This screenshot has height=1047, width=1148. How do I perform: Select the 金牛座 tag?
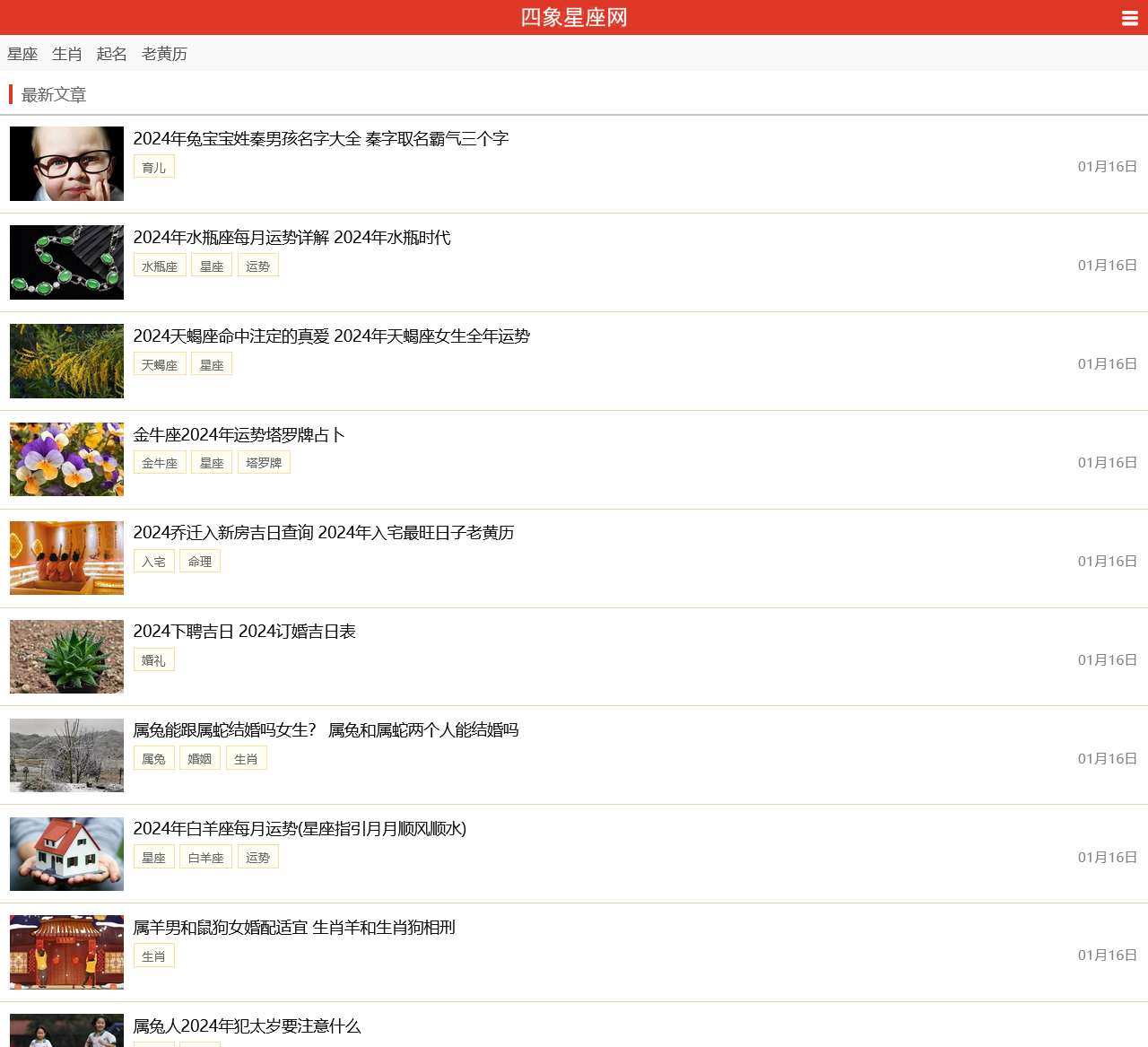160,463
